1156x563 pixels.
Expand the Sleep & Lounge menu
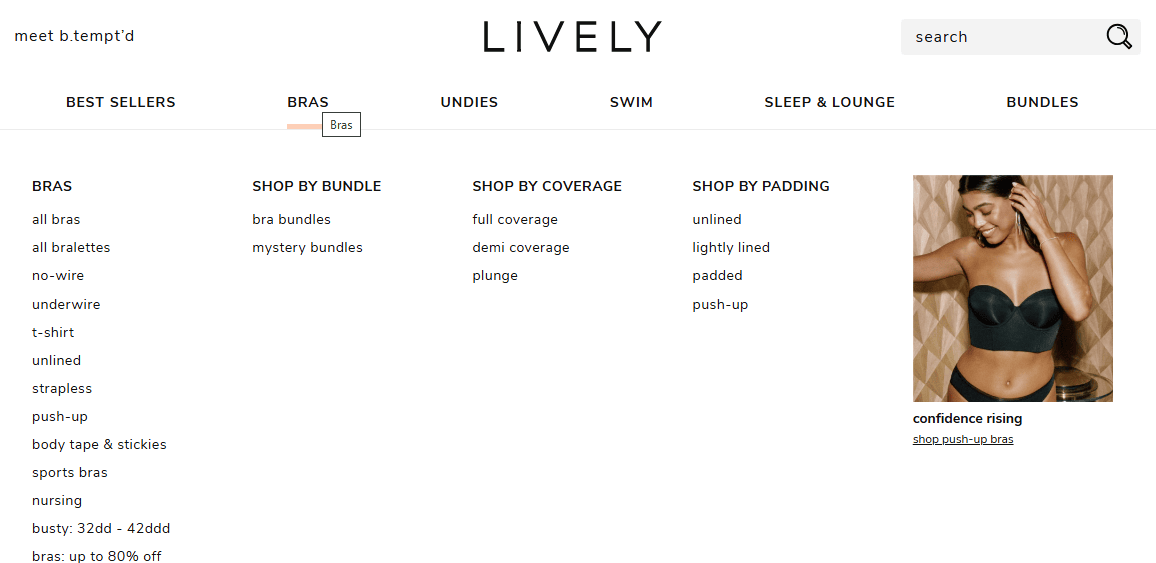(829, 102)
